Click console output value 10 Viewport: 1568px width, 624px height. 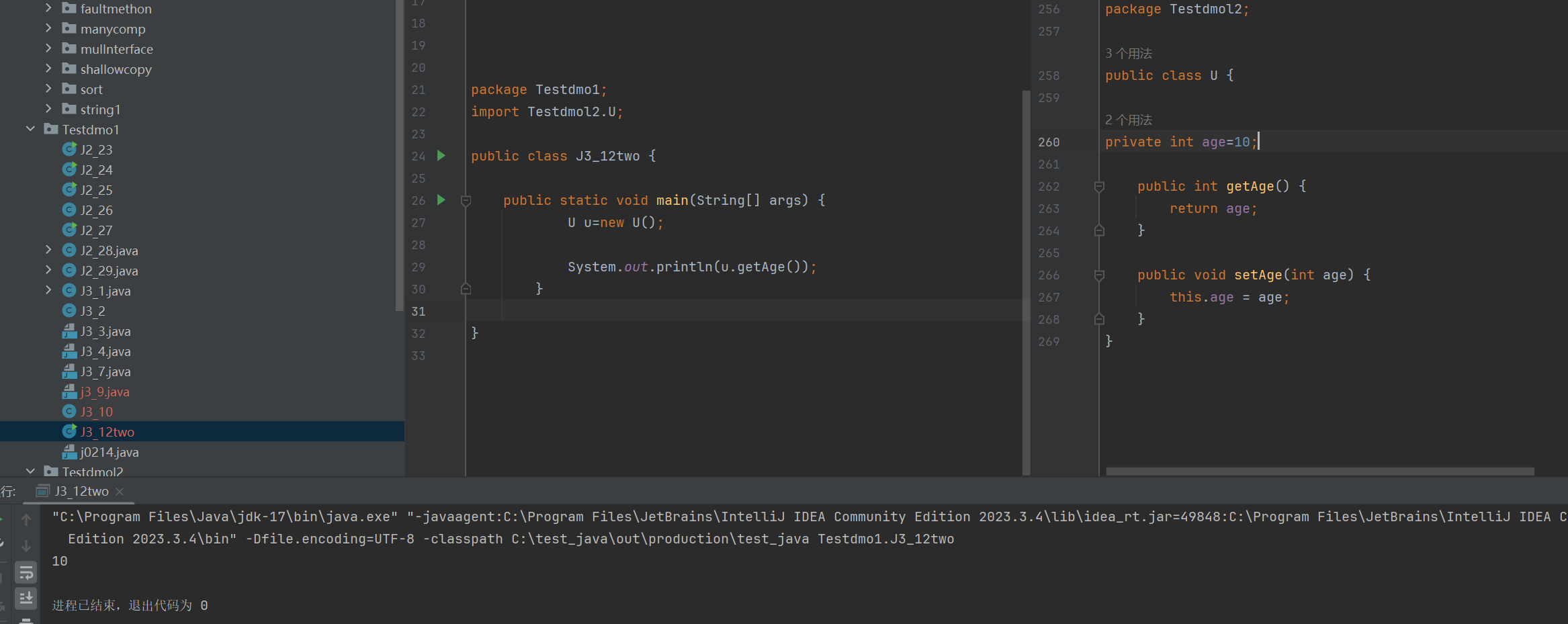tap(60, 561)
